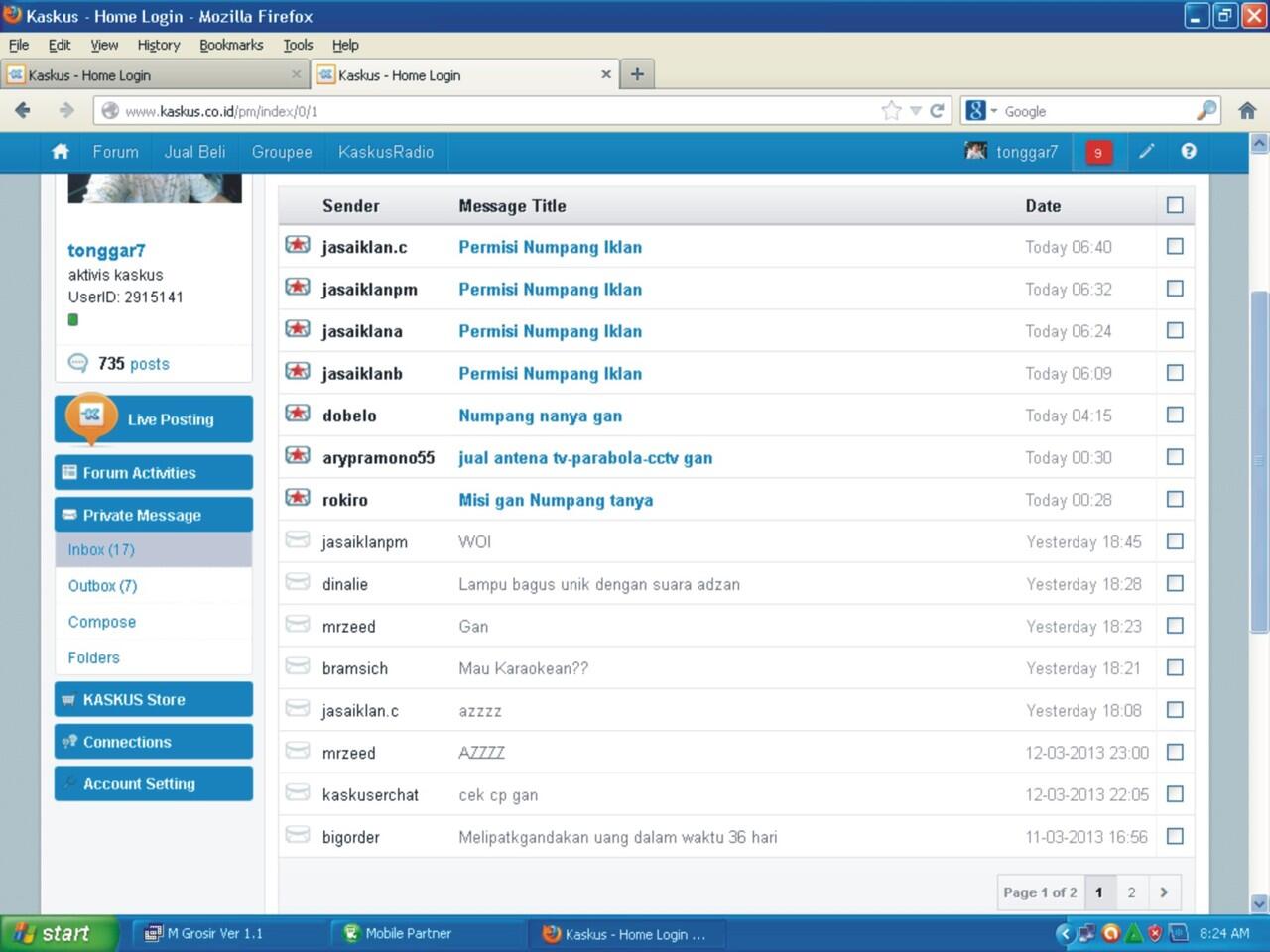The image size is (1270, 952).
Task: Open the notifications badge showing 9
Action: [x=1098, y=153]
